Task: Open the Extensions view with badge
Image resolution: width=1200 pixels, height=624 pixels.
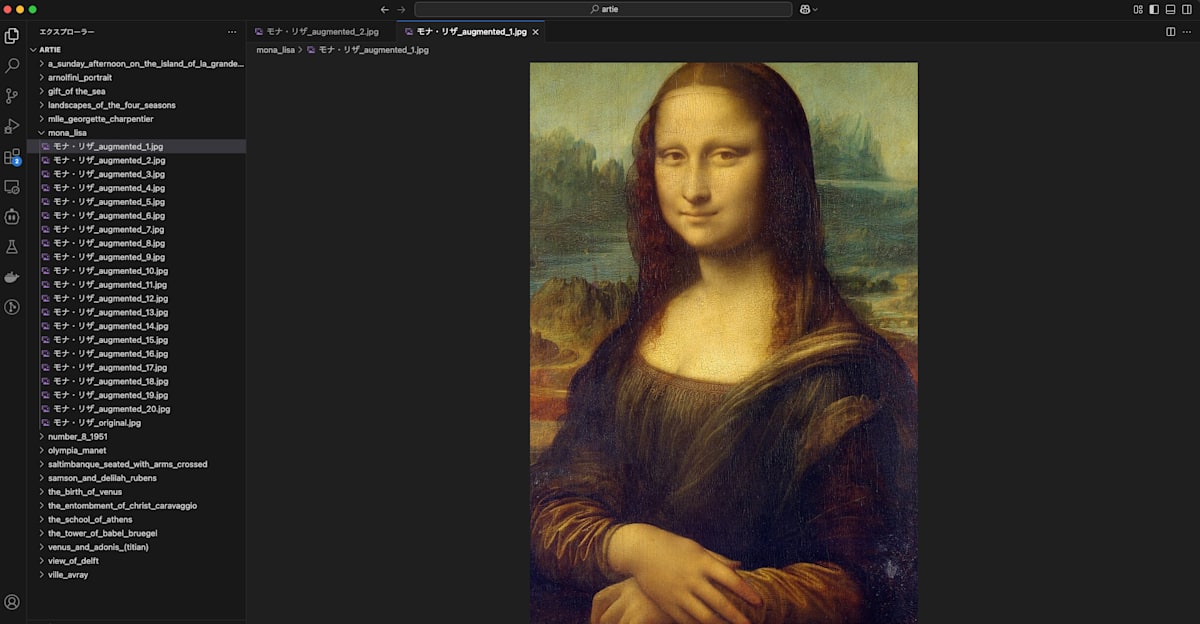Action: (x=12, y=157)
